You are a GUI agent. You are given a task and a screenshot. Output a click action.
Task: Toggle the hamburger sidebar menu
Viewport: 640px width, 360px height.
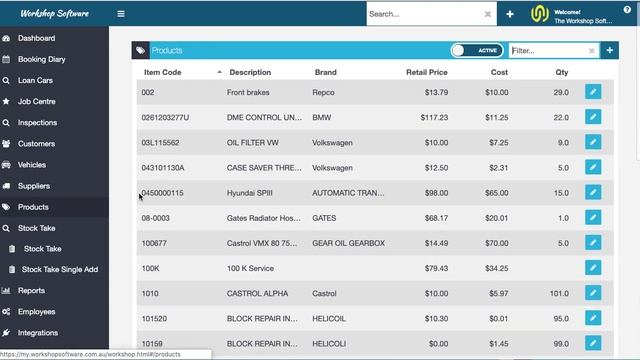click(121, 14)
